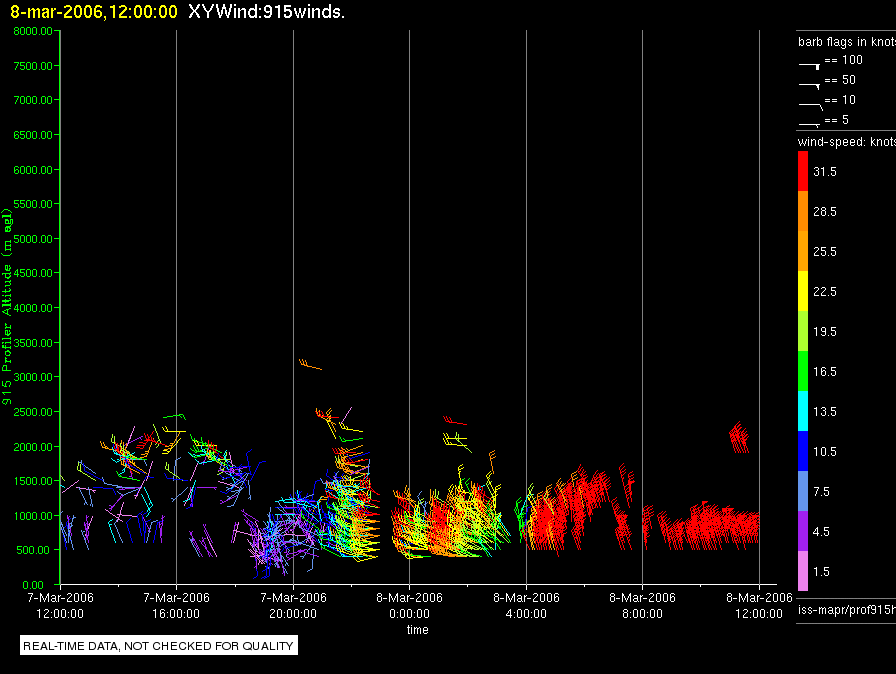Image resolution: width=896 pixels, height=674 pixels.
Task: Click the 'iss-mapr/prof915h' source label
Action: [847, 610]
